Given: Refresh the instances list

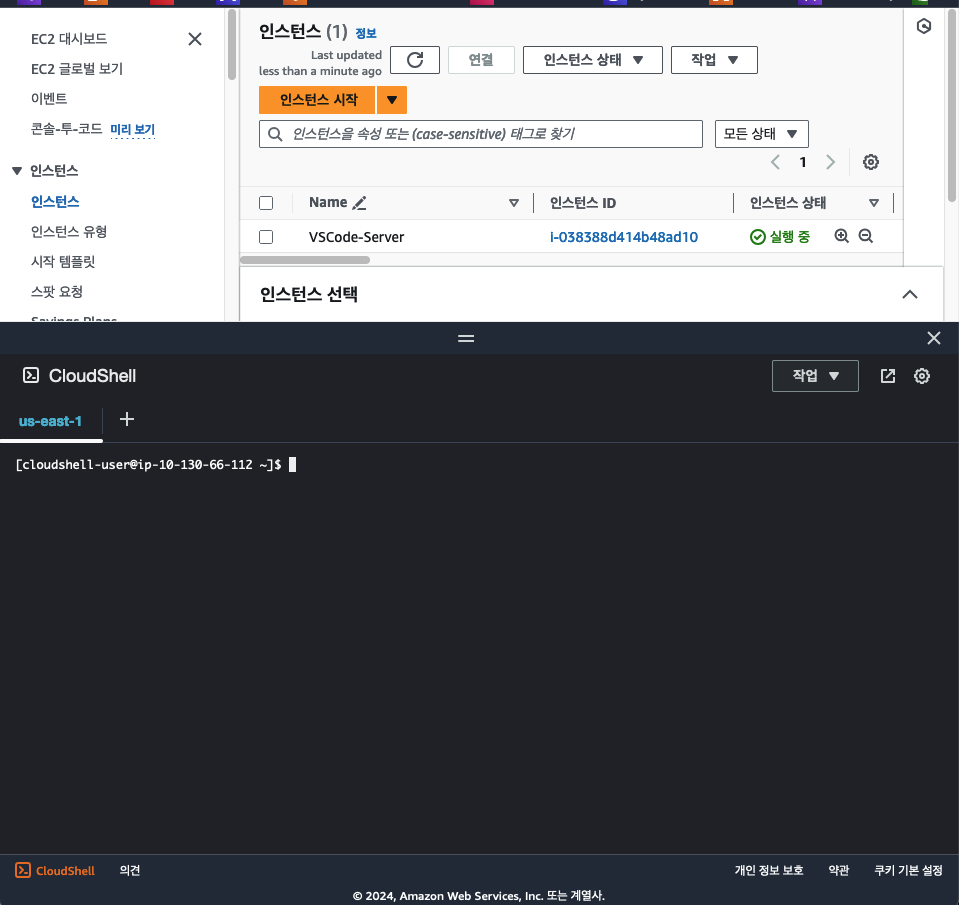Looking at the screenshot, I should [x=415, y=60].
